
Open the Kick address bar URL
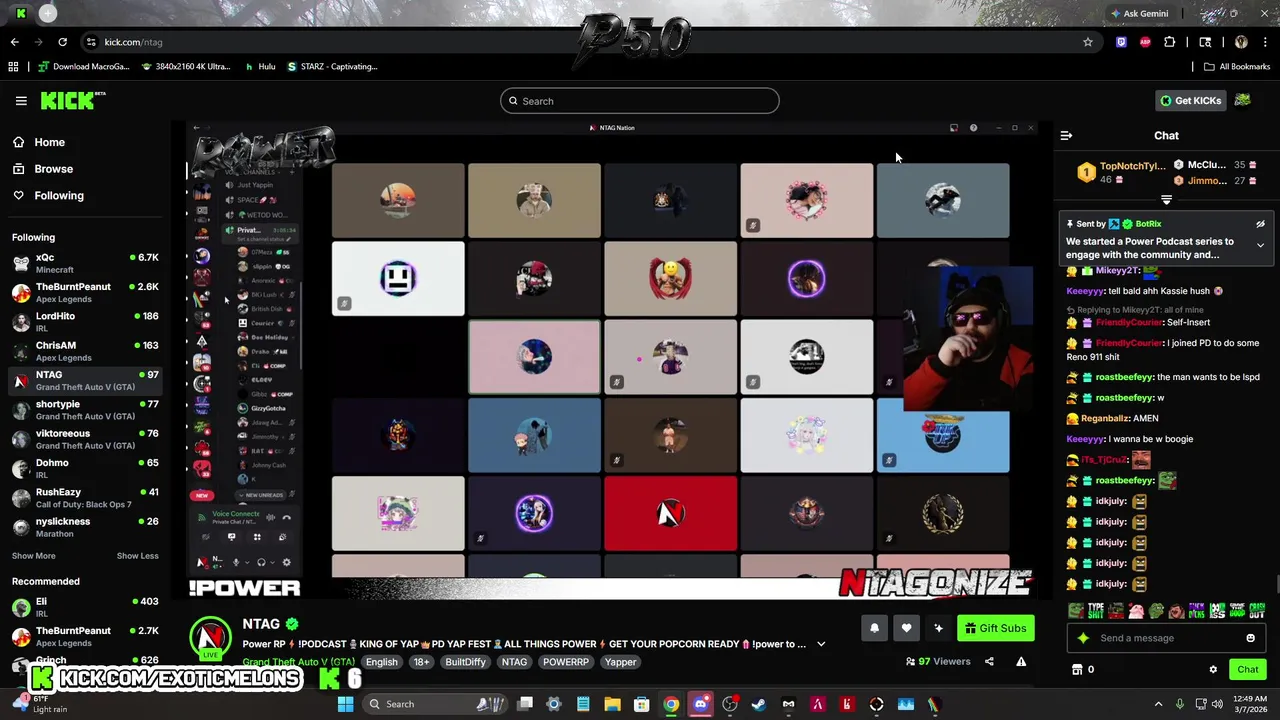133,42
